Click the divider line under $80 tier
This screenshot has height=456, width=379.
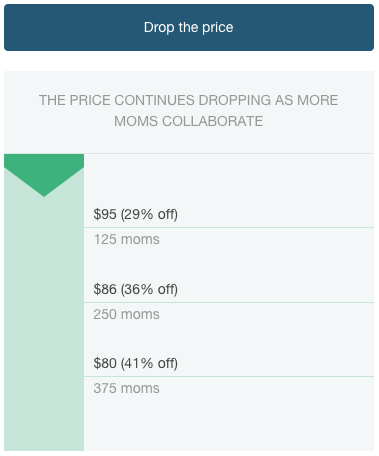point(229,377)
